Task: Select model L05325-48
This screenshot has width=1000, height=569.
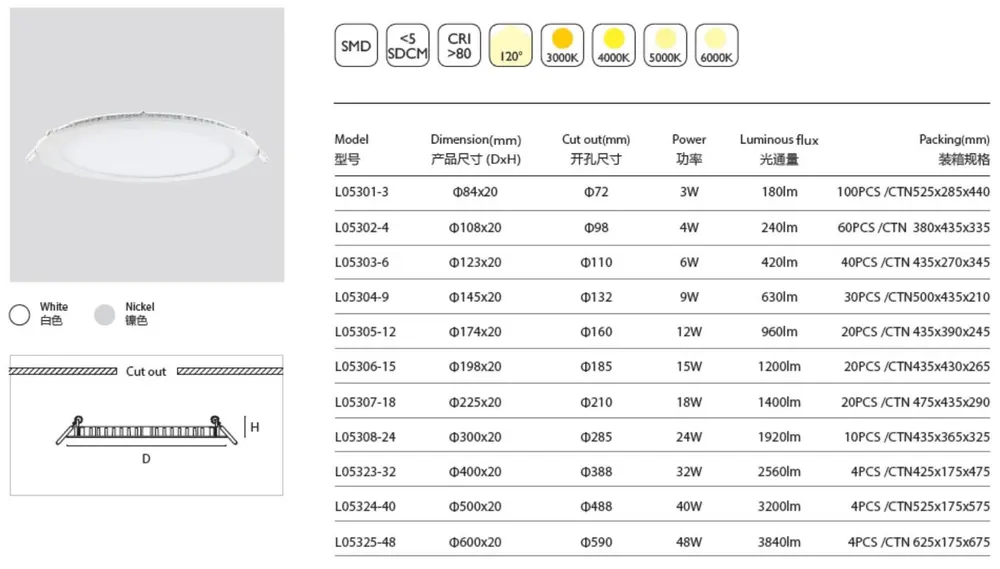Action: pos(365,542)
